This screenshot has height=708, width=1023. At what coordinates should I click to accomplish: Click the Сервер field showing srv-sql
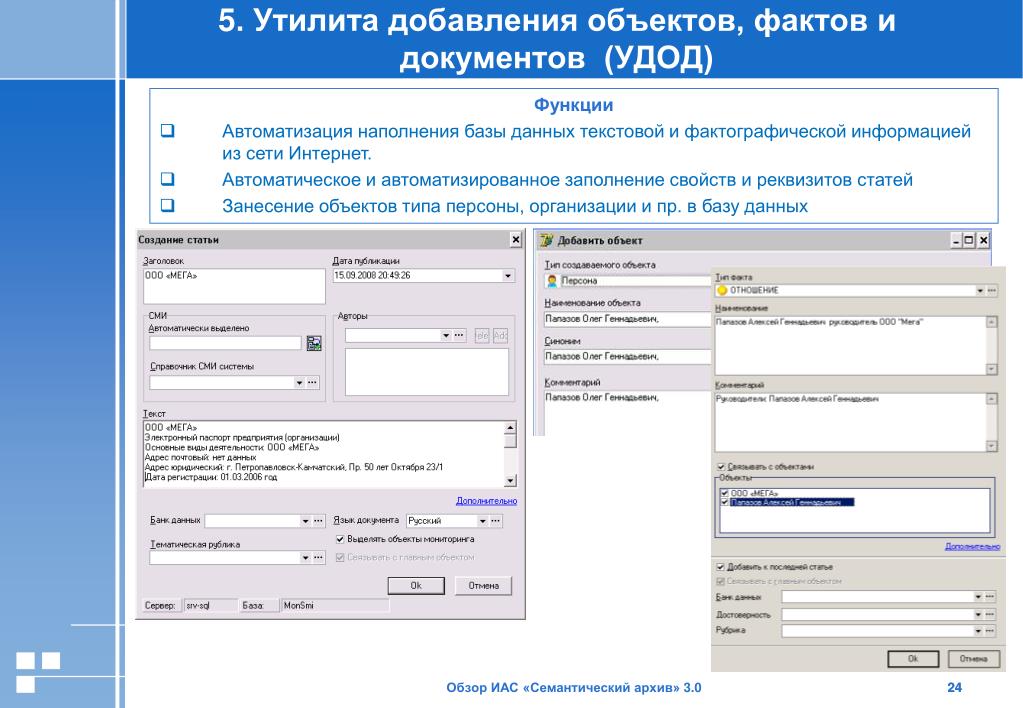[x=211, y=606]
